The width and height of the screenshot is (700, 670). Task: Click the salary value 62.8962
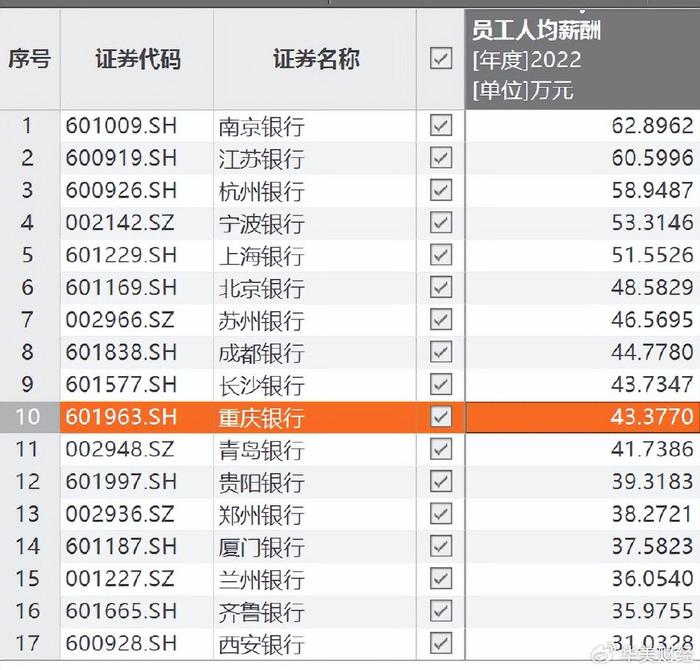tap(652, 125)
